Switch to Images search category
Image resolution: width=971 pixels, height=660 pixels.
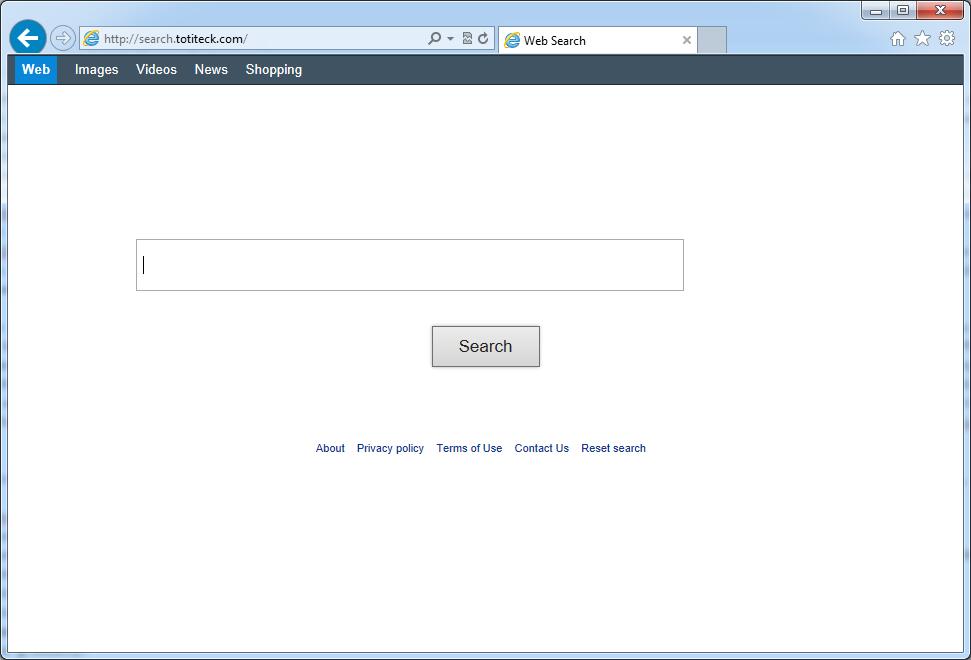click(x=97, y=69)
